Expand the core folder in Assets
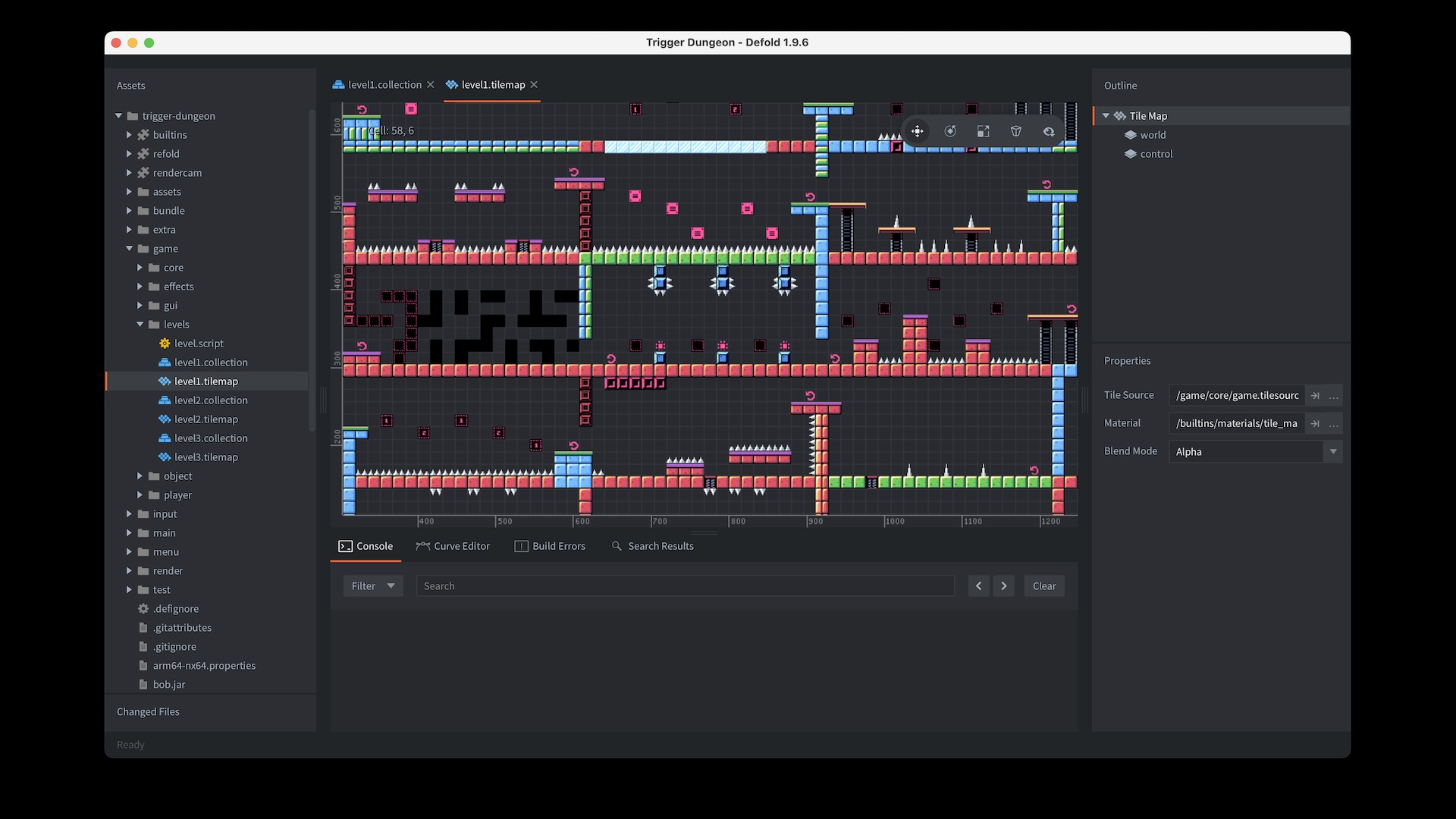The height and width of the screenshot is (819, 1456). pos(140,268)
